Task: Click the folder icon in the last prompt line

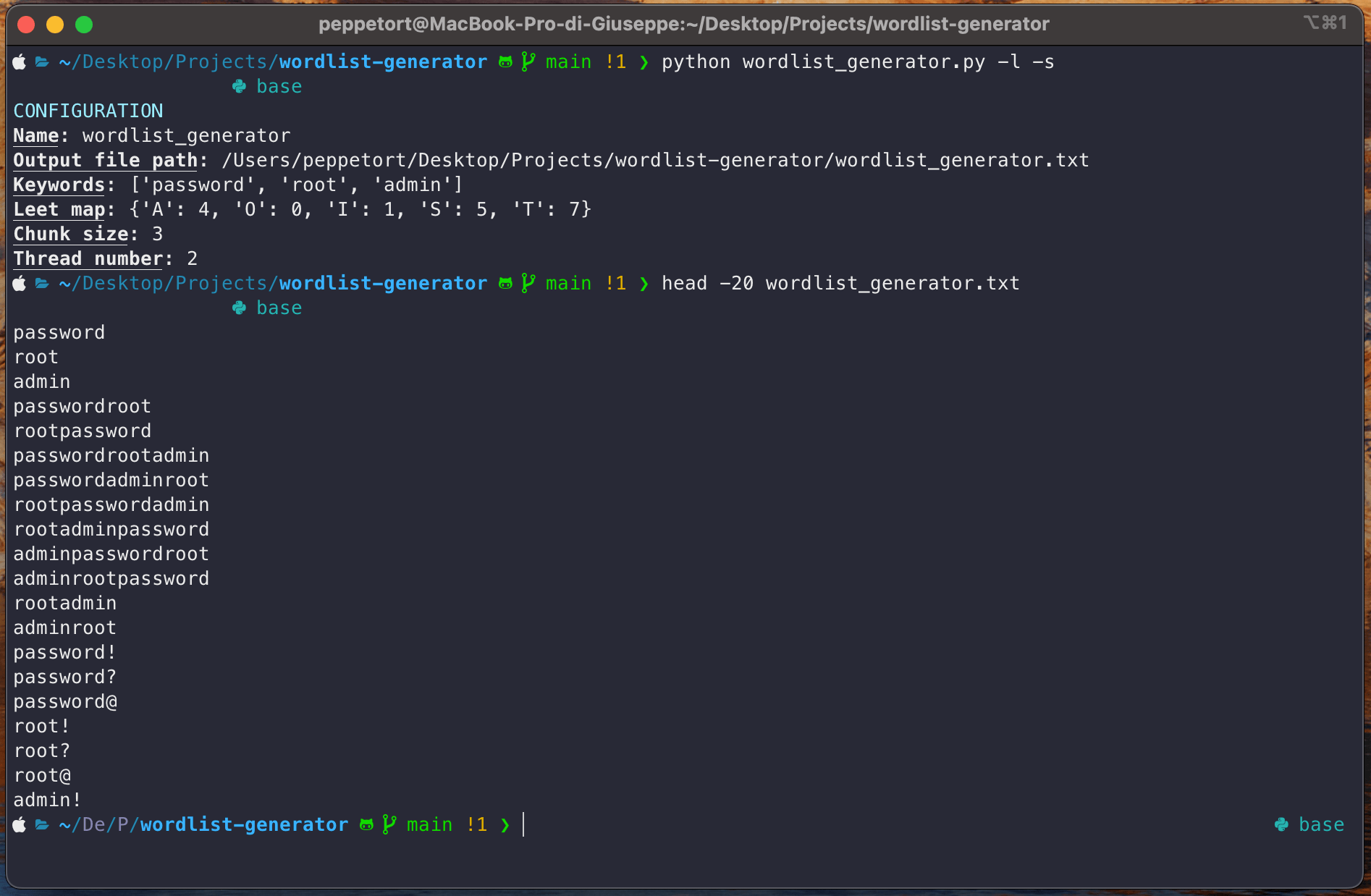Action: (41, 824)
